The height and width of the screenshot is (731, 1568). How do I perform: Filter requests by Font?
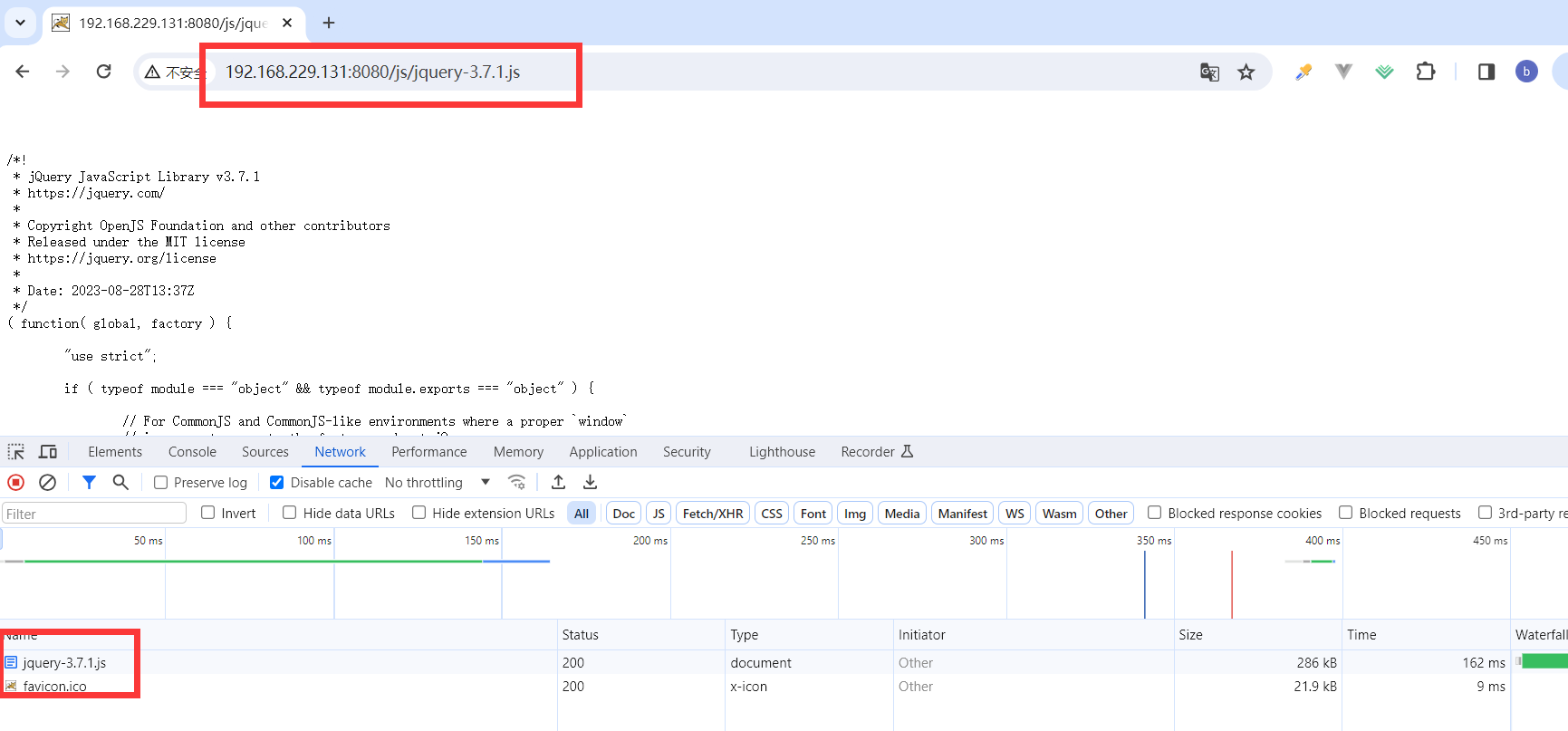pos(813,514)
